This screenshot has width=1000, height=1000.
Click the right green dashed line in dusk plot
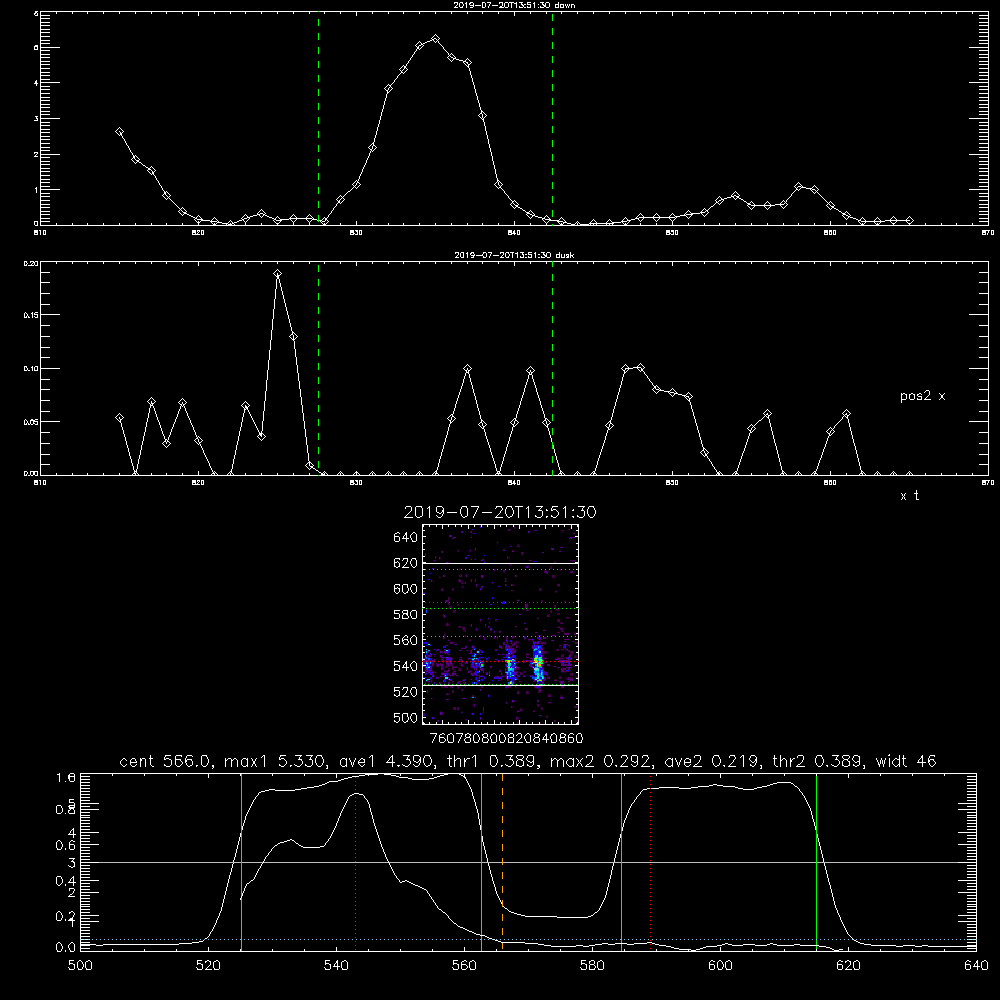pos(552,369)
